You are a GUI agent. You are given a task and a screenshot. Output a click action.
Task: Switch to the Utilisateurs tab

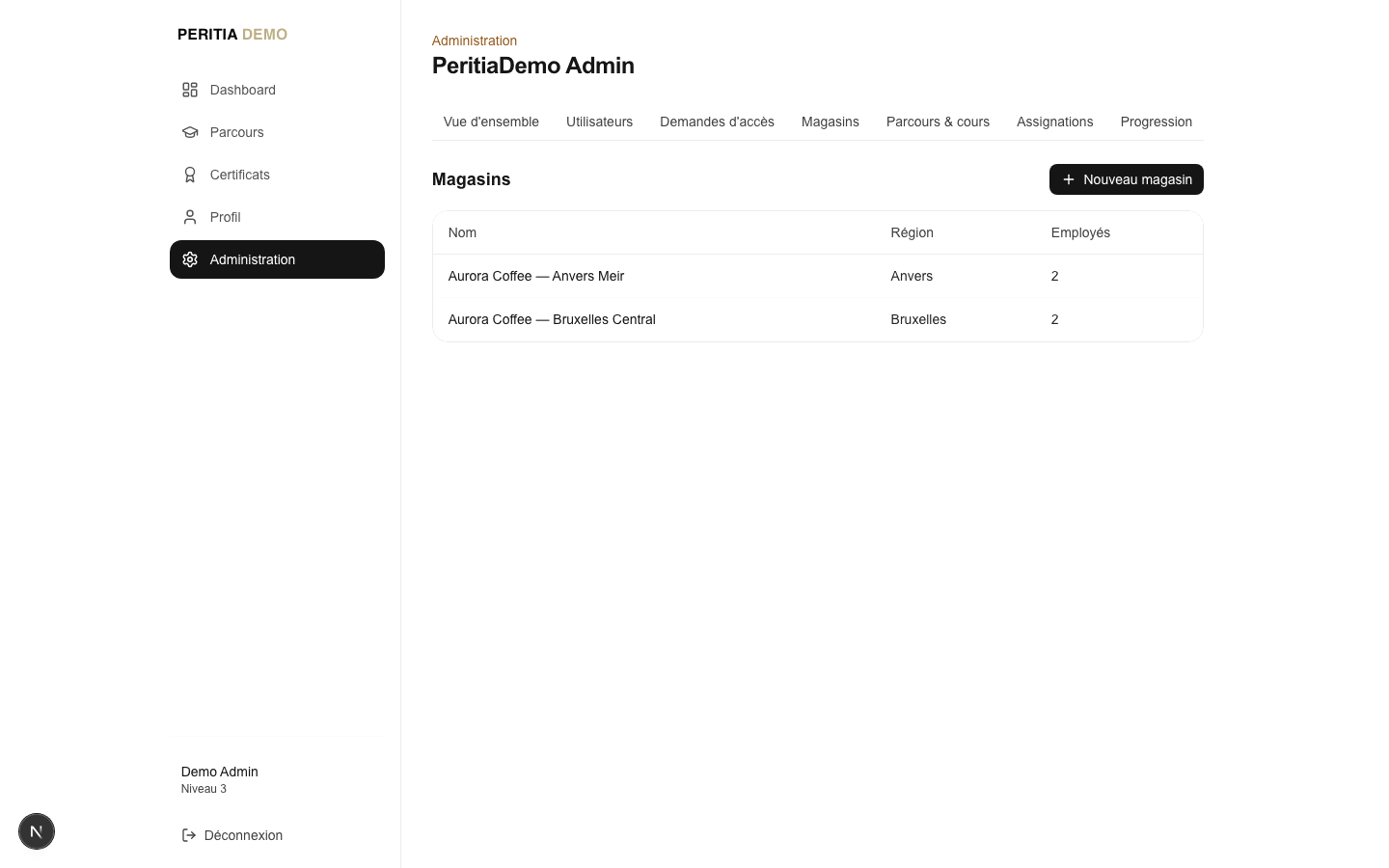coord(599,122)
